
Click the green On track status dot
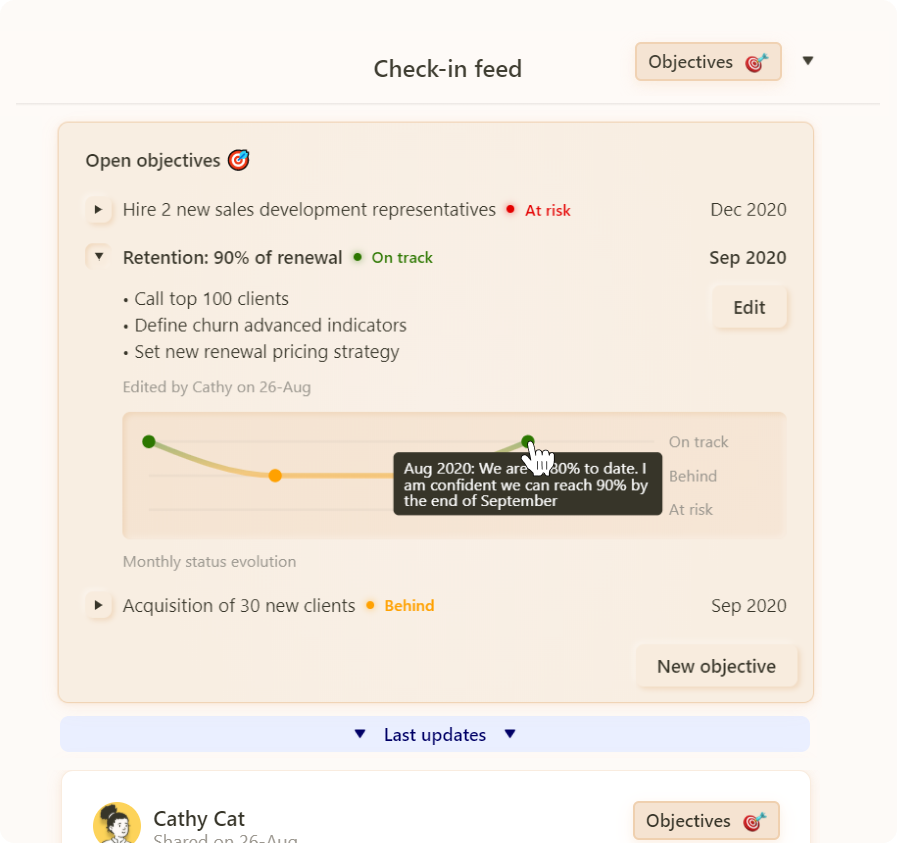pyautogui.click(x=357, y=258)
